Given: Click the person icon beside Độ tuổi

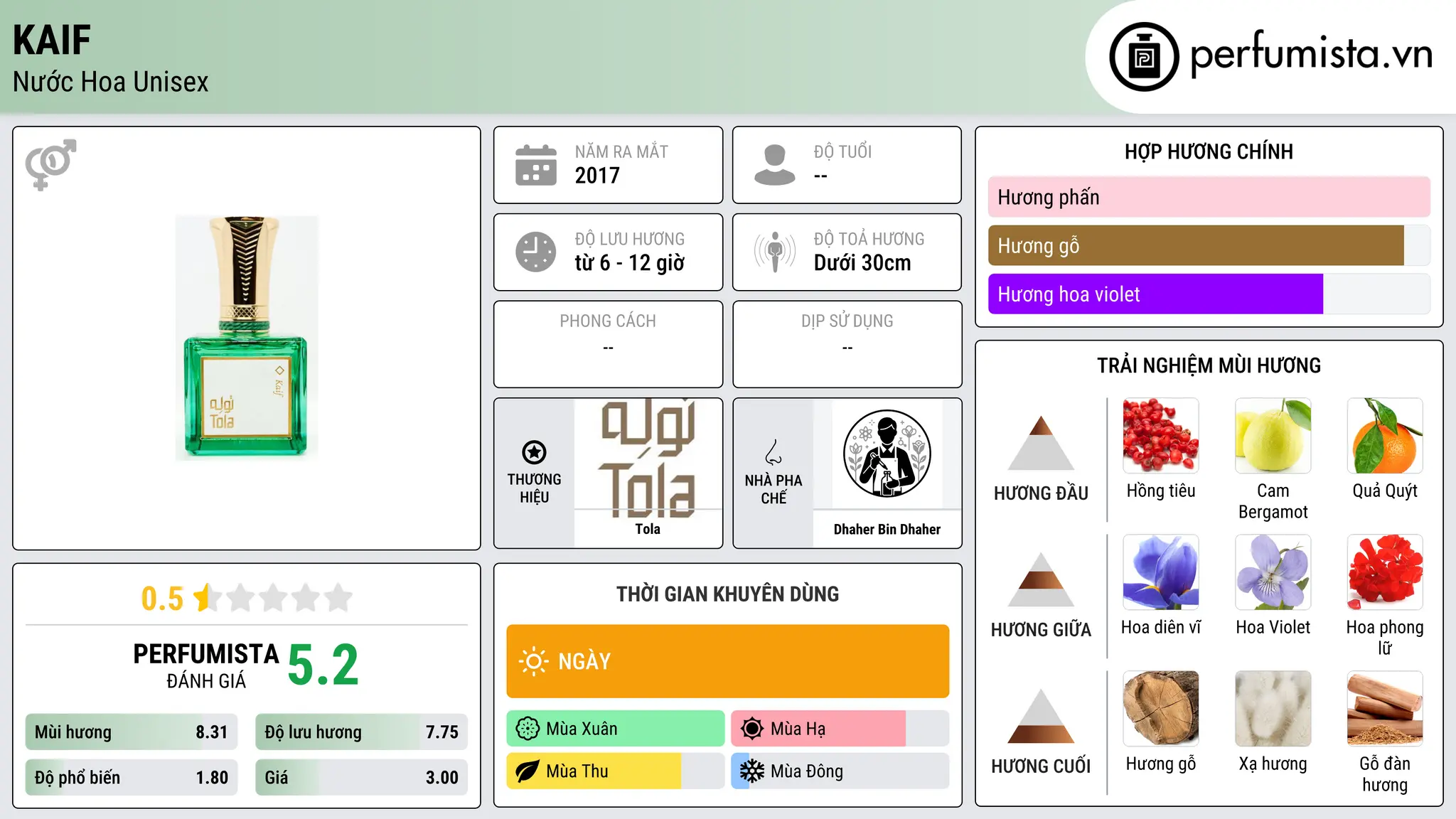Looking at the screenshot, I should (x=774, y=165).
